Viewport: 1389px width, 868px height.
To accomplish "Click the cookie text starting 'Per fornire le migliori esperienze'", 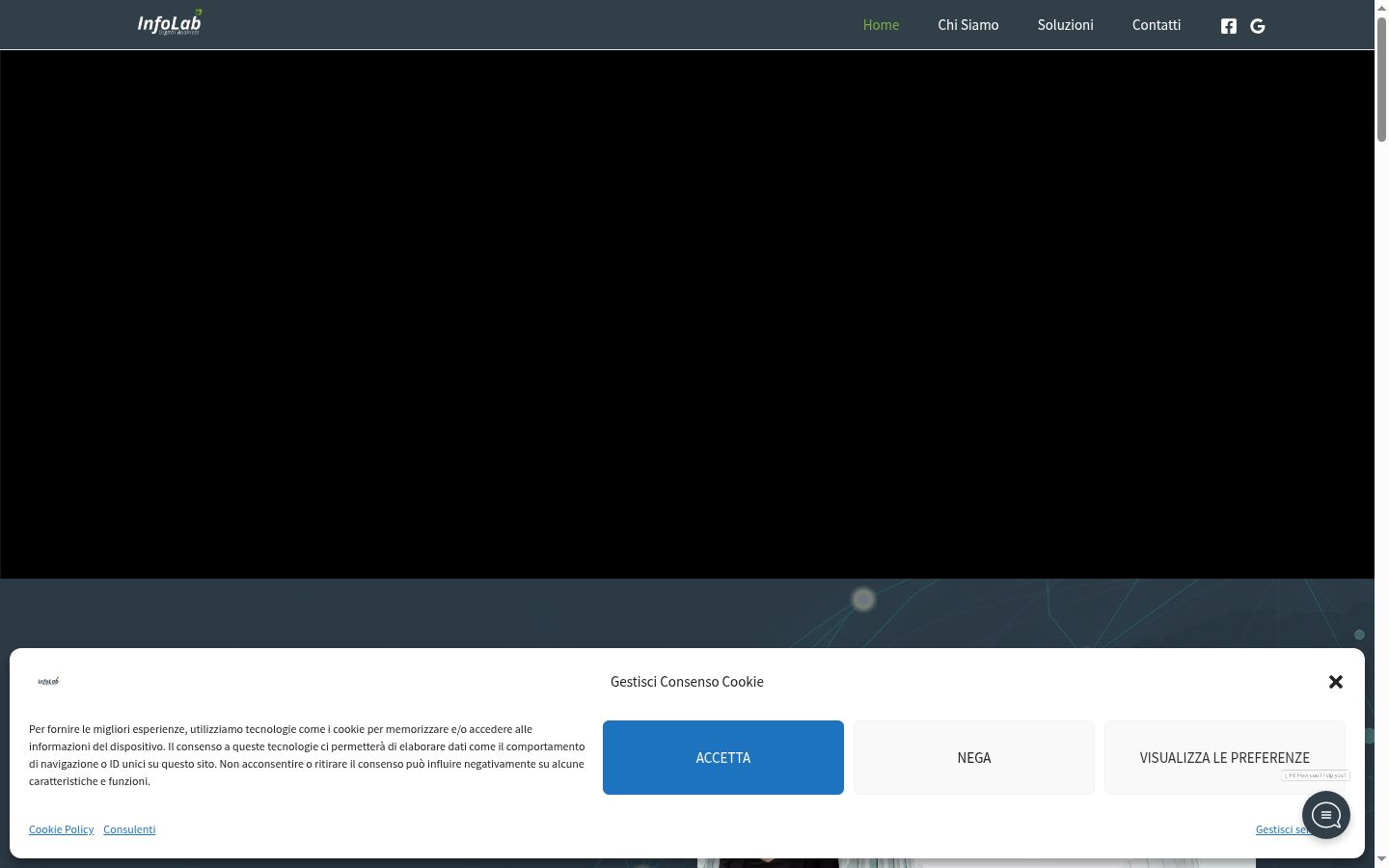I will (x=307, y=755).
